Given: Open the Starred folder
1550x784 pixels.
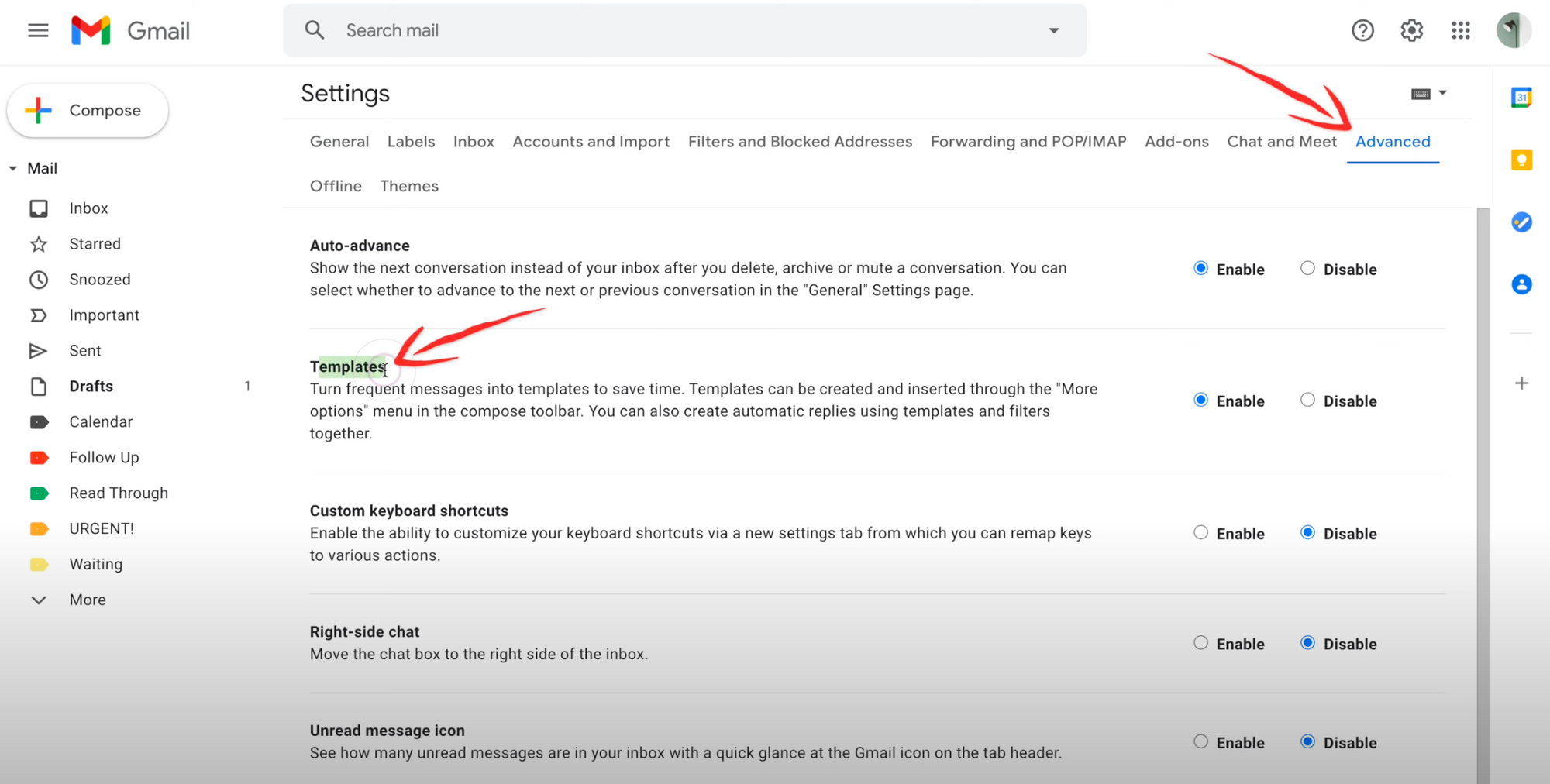Looking at the screenshot, I should tap(95, 244).
